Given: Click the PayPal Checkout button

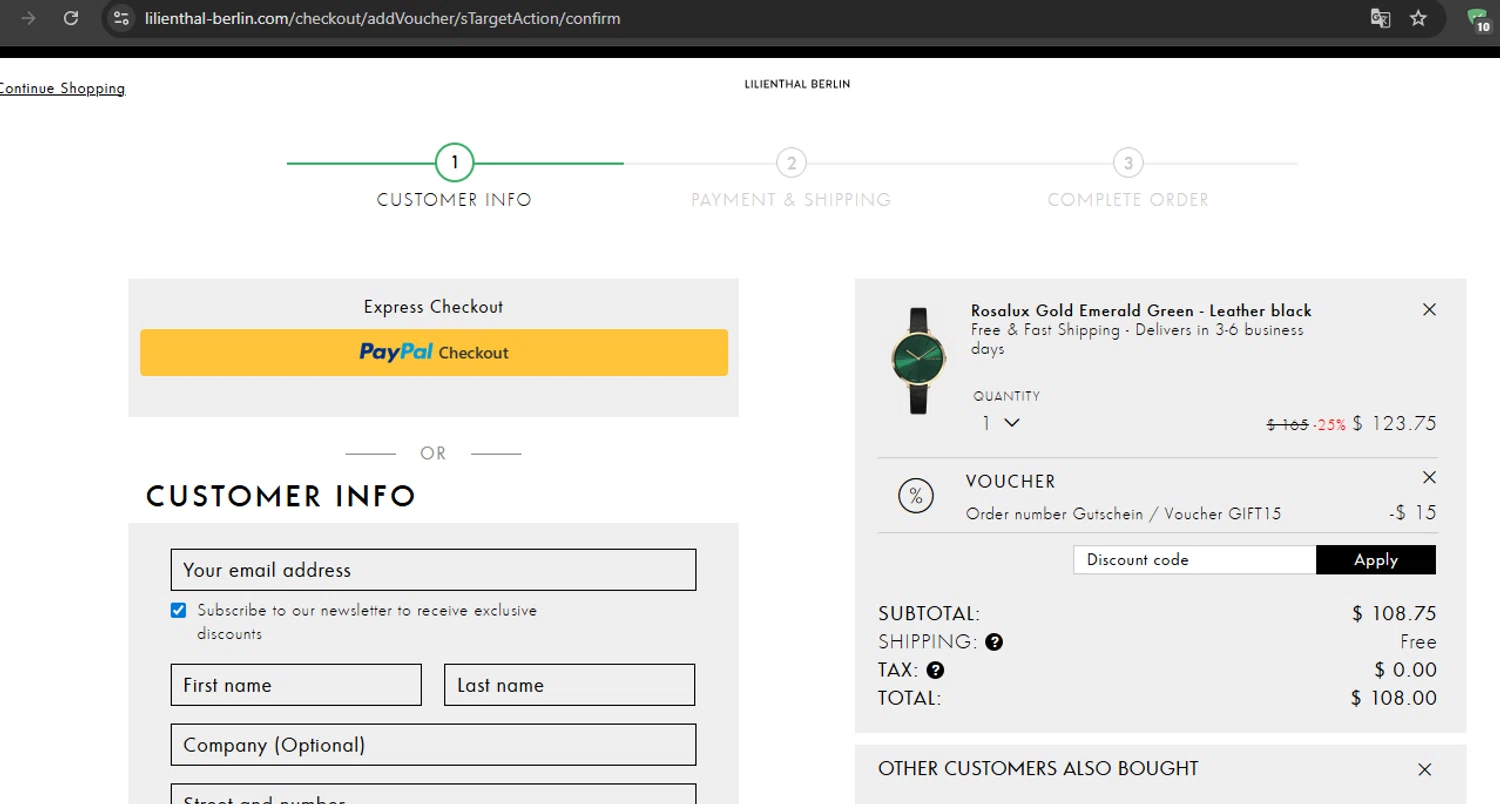Looking at the screenshot, I should tap(434, 353).
